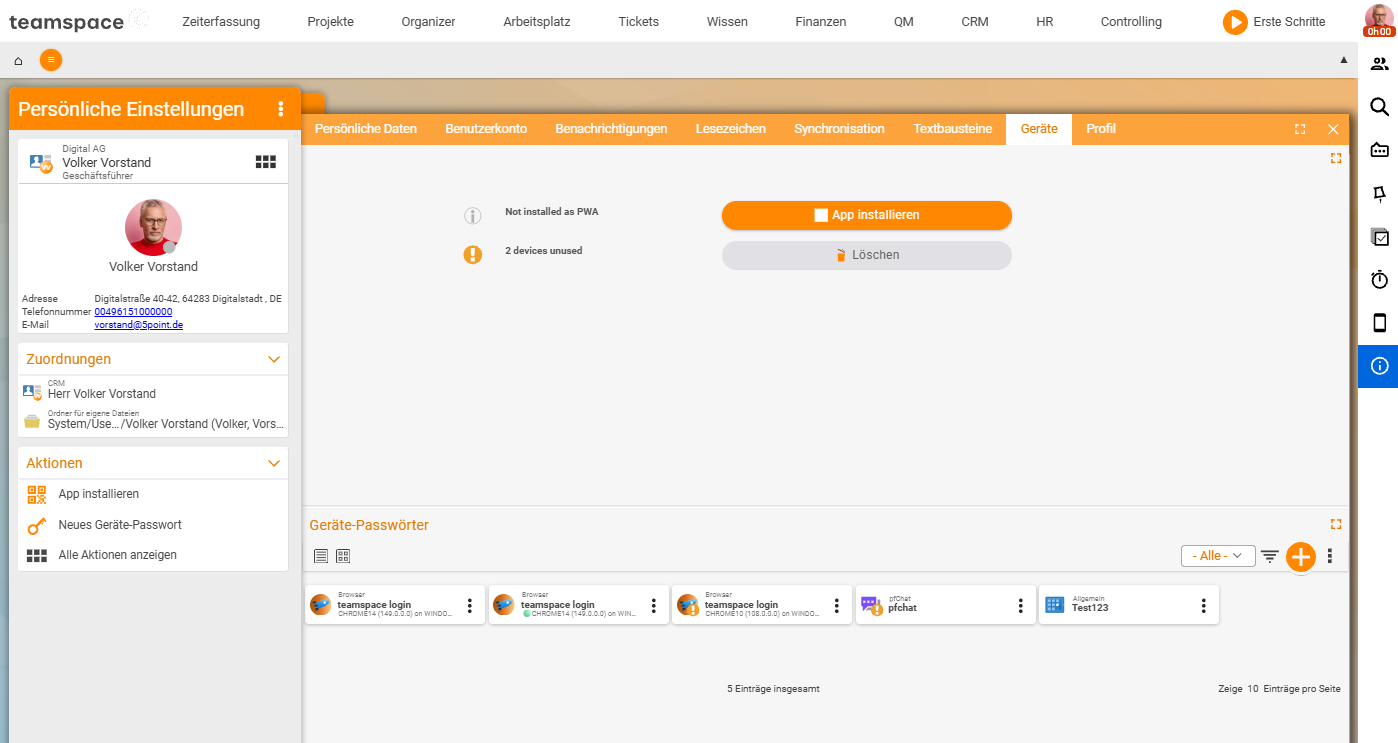This screenshot has width=1398, height=743.
Task: Toggle the orange menu button next to home
Action: 51,60
